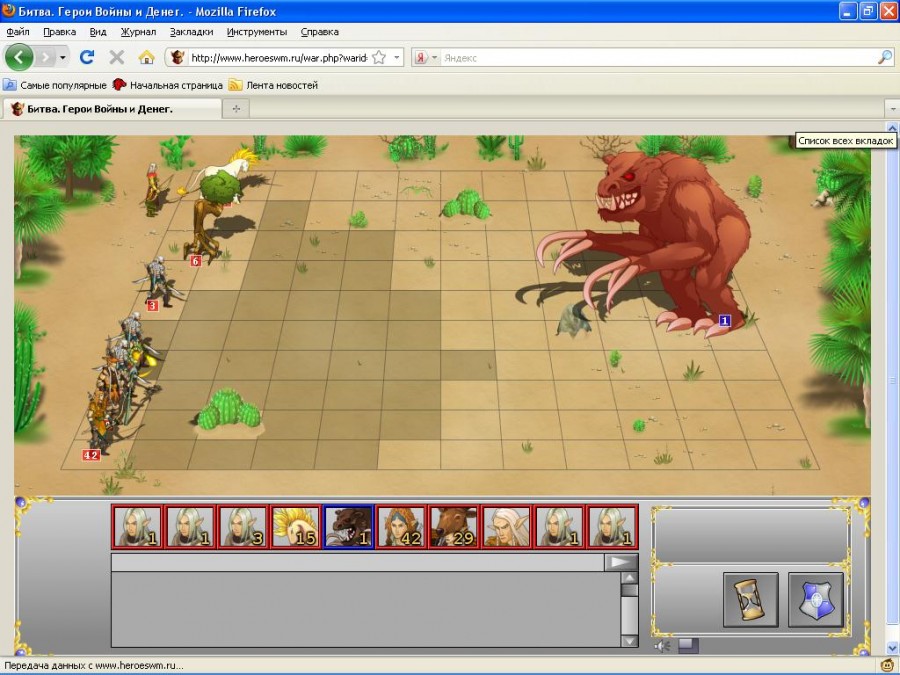The width and height of the screenshot is (900, 675).
Task: Open the Лента новостей feed bookmark
Action: (x=273, y=85)
